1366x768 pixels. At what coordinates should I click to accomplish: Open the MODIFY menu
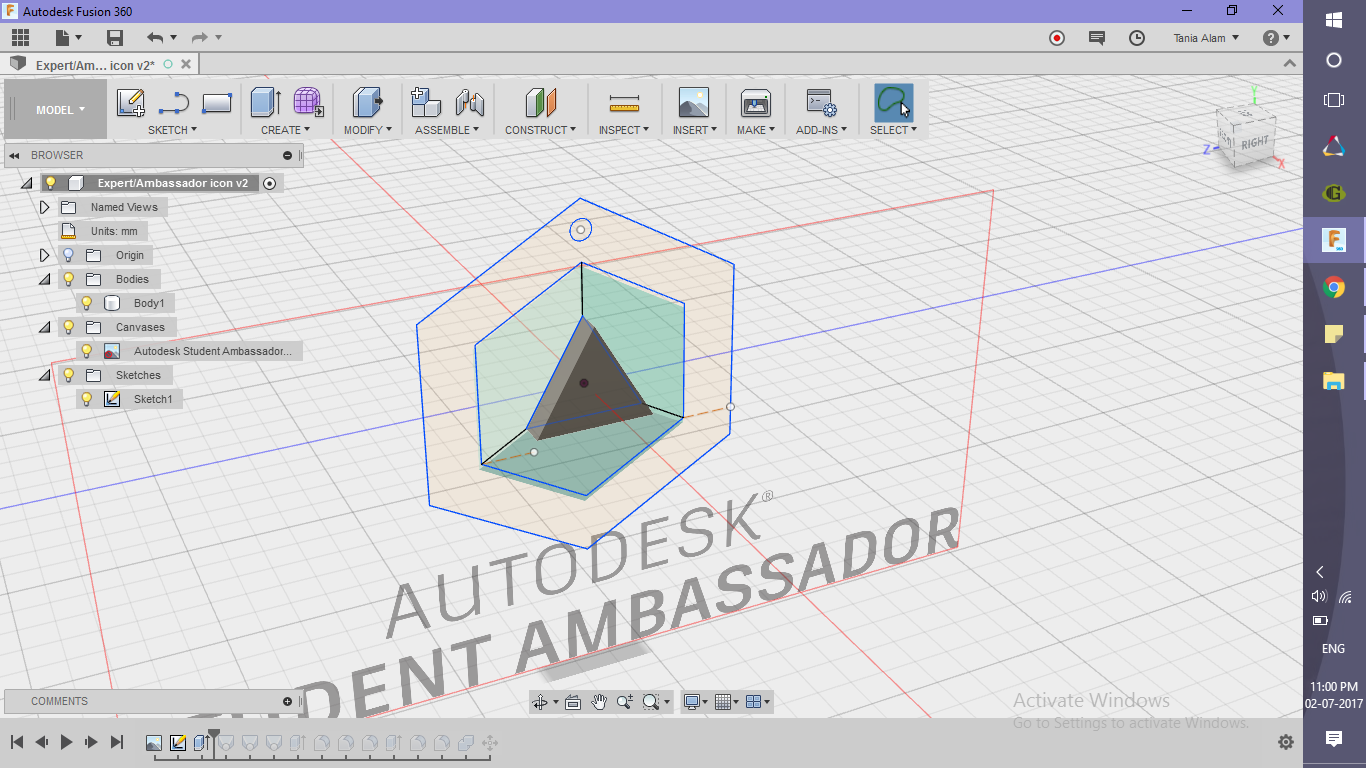368,130
